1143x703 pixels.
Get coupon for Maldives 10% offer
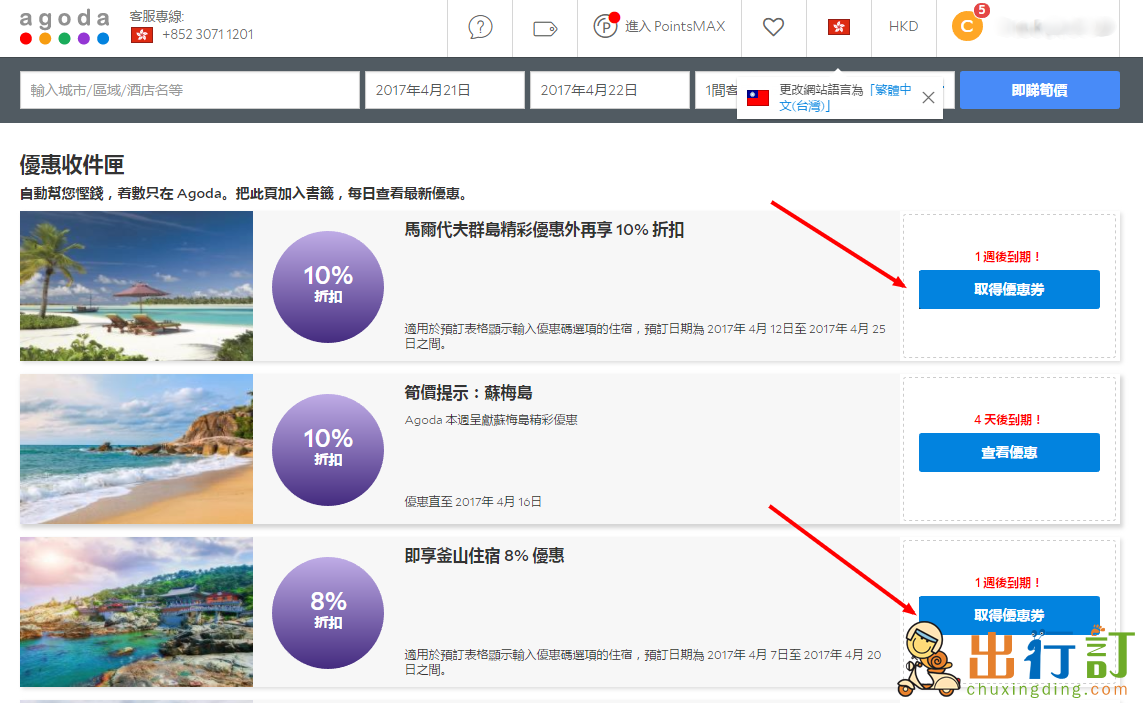tap(1009, 290)
